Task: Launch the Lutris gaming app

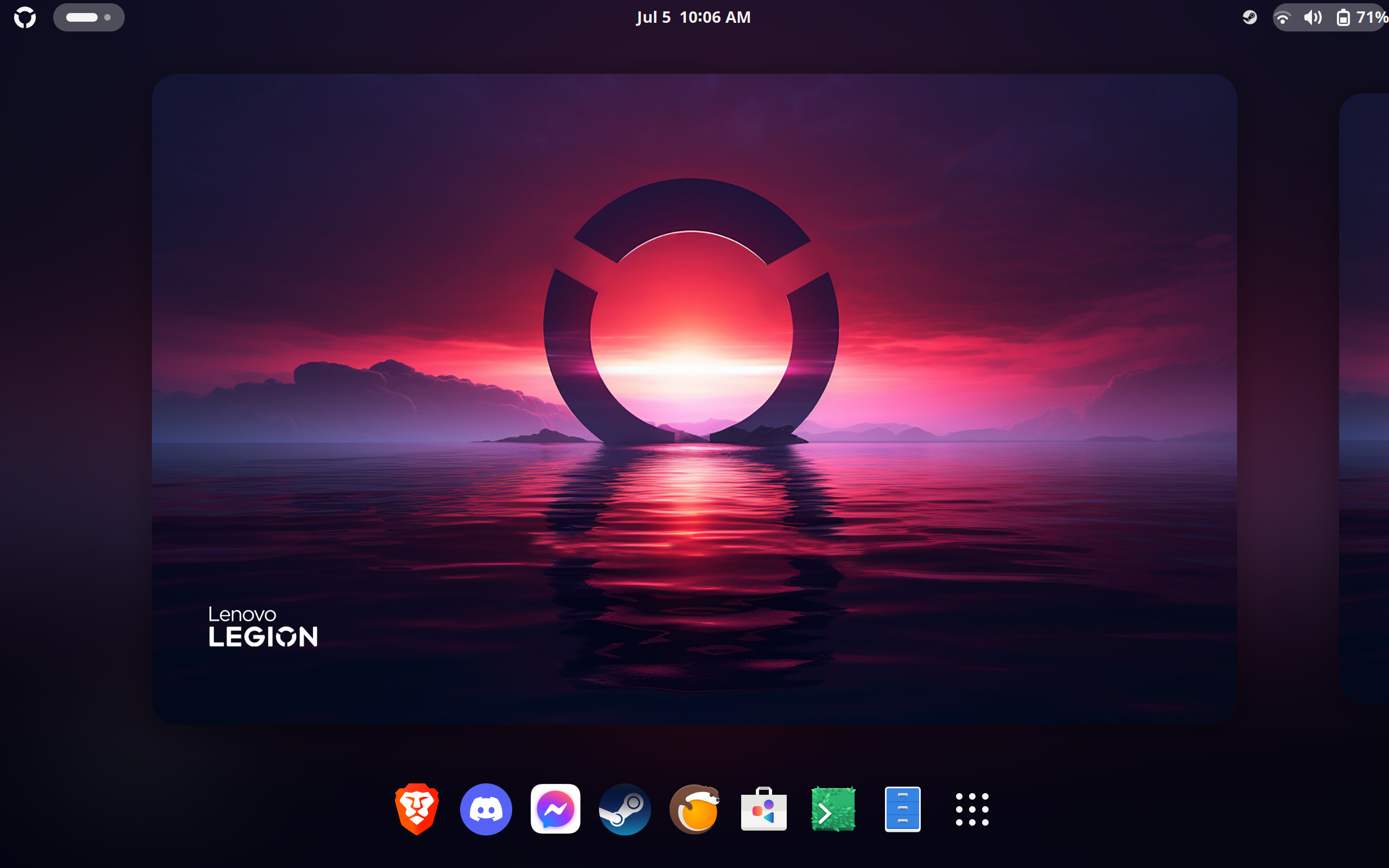Action: [x=694, y=809]
